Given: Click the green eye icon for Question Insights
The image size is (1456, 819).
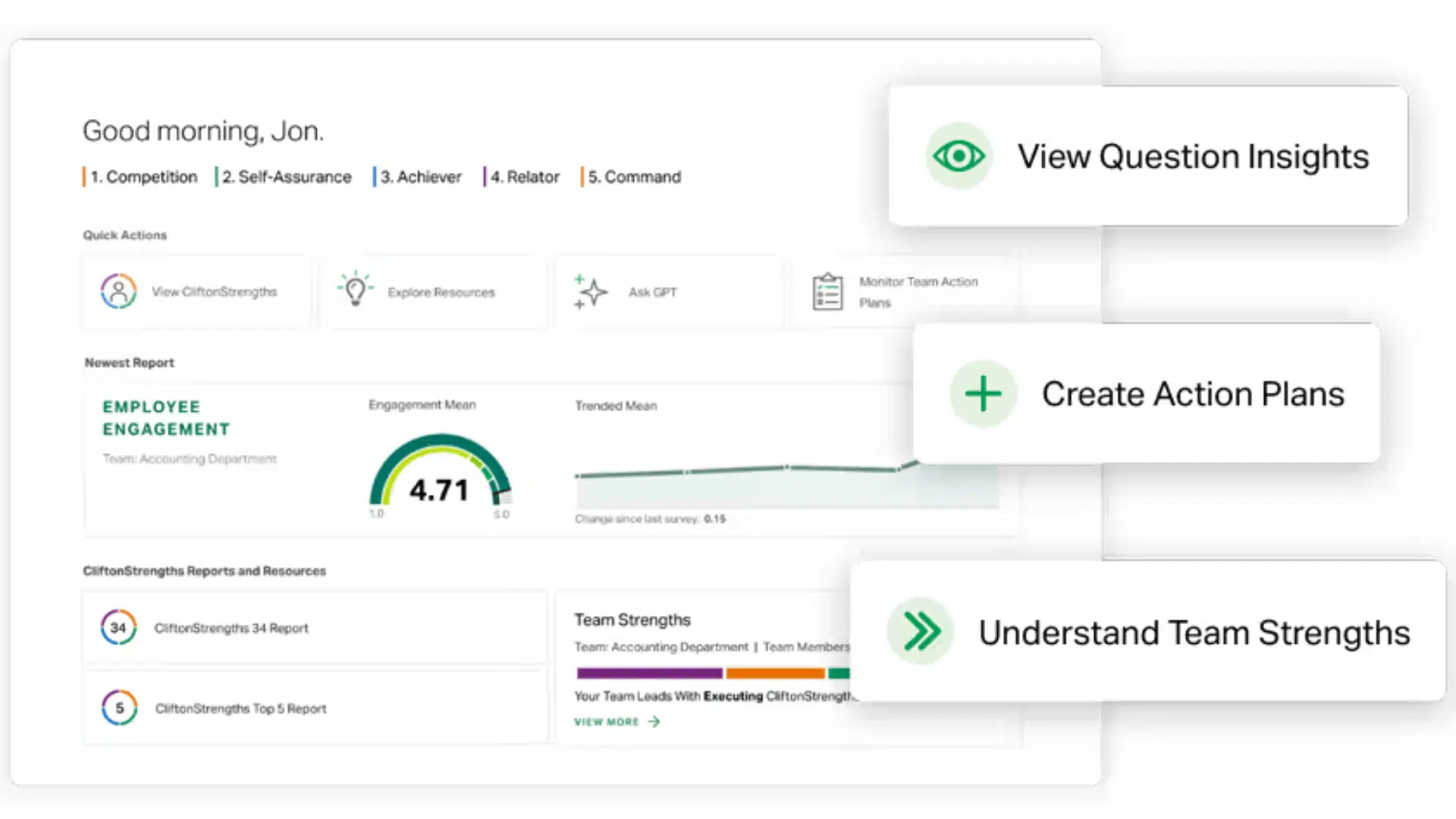Looking at the screenshot, I should tap(959, 156).
